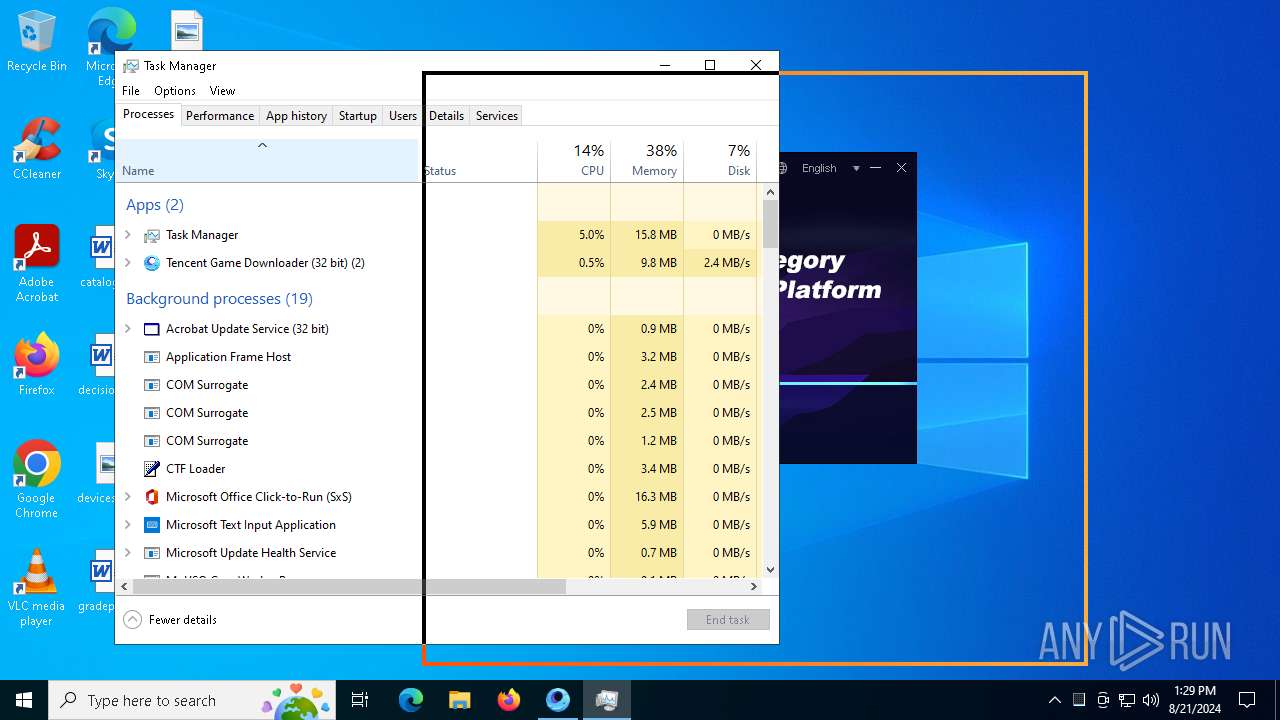Click the Apps (2) group heading
Image resolution: width=1280 pixels, height=720 pixels.
point(155,205)
